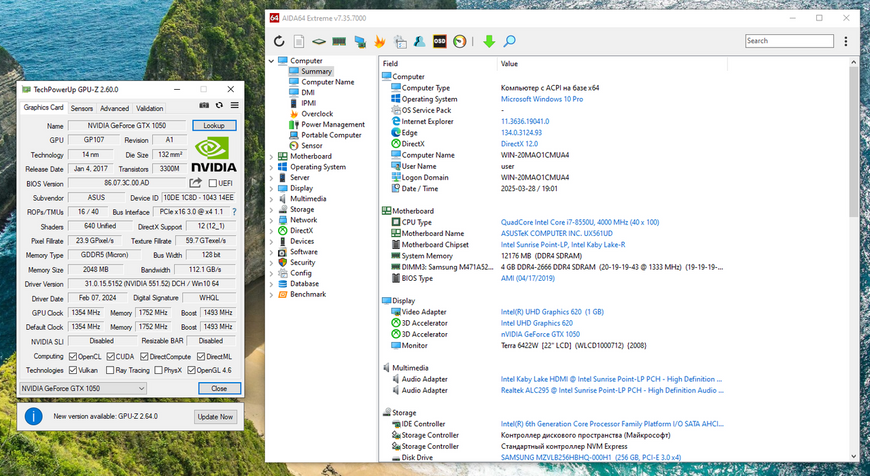
Task: Click the Lookup button in GPU-Z
Action: click(214, 125)
